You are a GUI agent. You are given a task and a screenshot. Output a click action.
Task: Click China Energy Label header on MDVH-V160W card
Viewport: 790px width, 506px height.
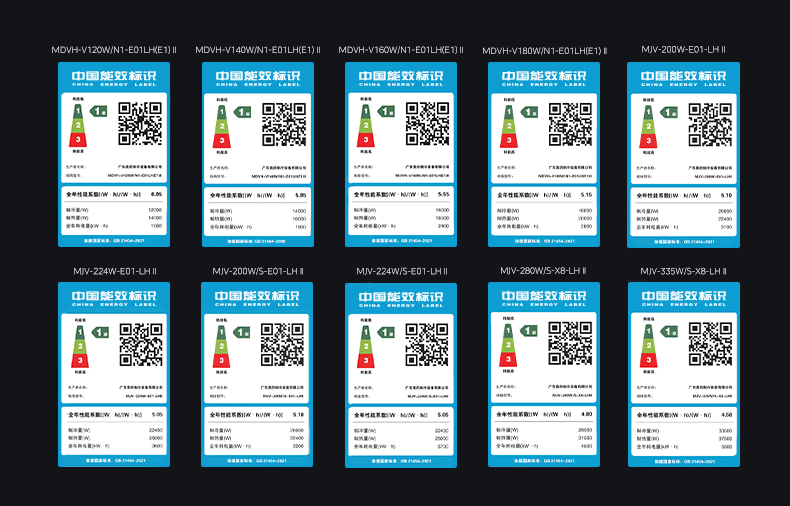[401, 78]
